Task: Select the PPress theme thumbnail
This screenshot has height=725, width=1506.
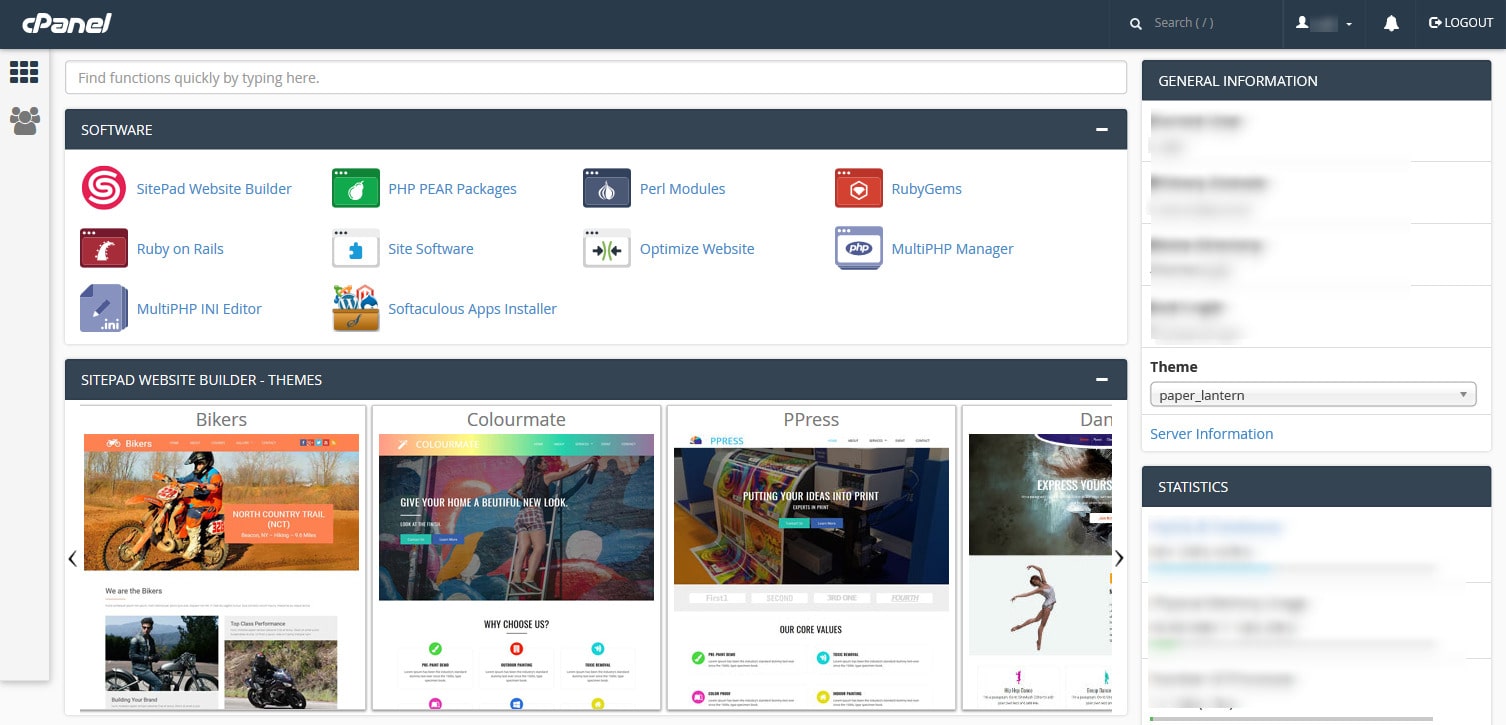Action: [811, 557]
